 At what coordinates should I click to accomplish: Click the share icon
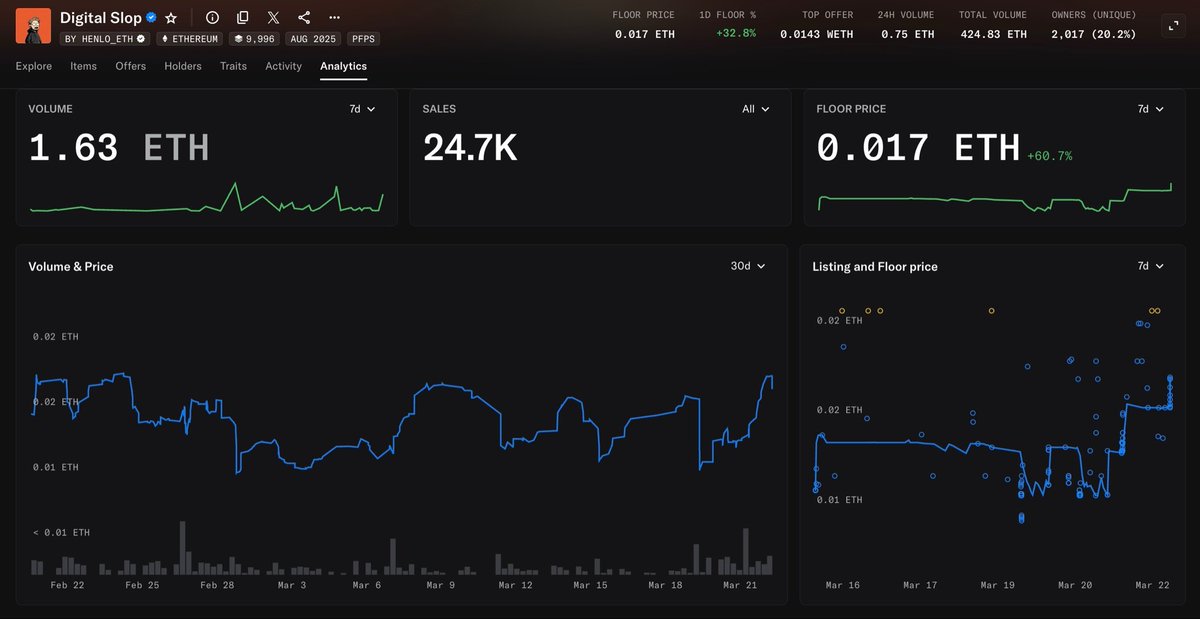click(x=304, y=18)
